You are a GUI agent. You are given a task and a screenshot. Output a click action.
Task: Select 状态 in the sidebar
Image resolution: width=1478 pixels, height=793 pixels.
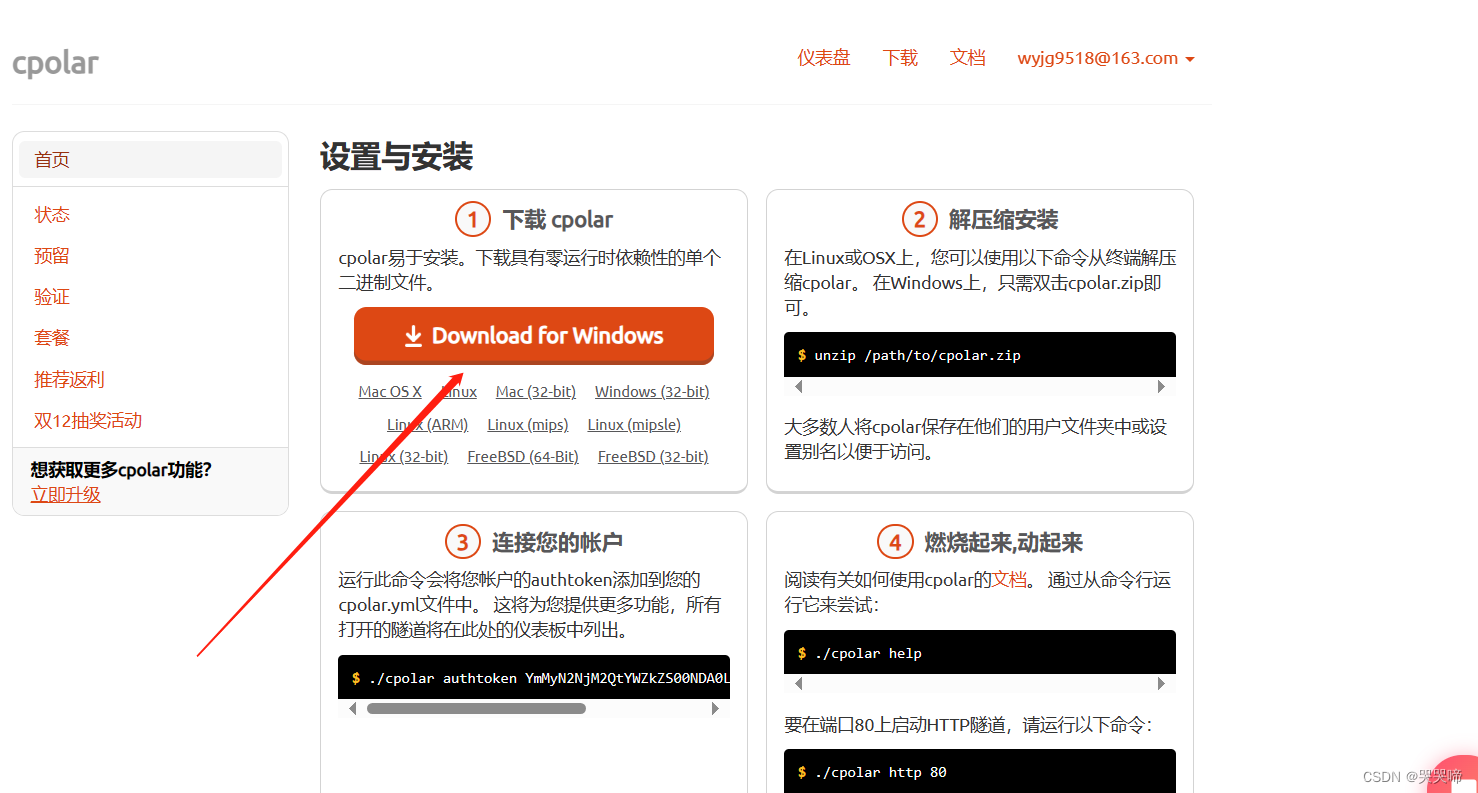tap(52, 215)
